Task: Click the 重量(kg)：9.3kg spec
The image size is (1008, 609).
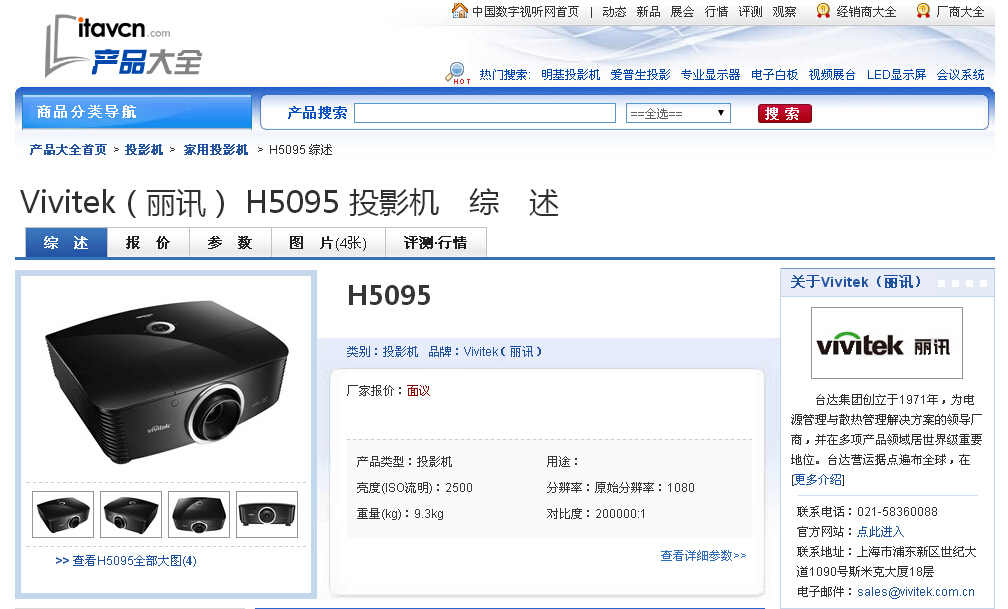Action: click(x=400, y=514)
